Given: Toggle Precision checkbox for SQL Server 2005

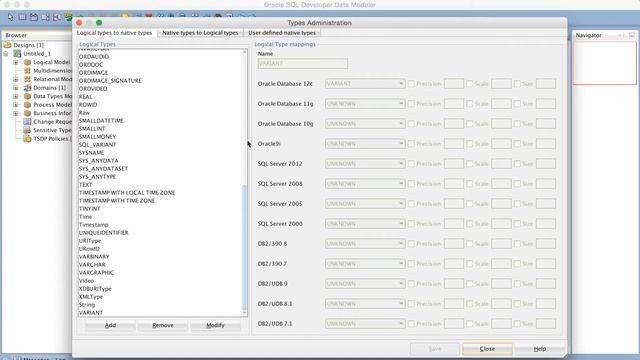Looking at the screenshot, I should (x=411, y=204).
